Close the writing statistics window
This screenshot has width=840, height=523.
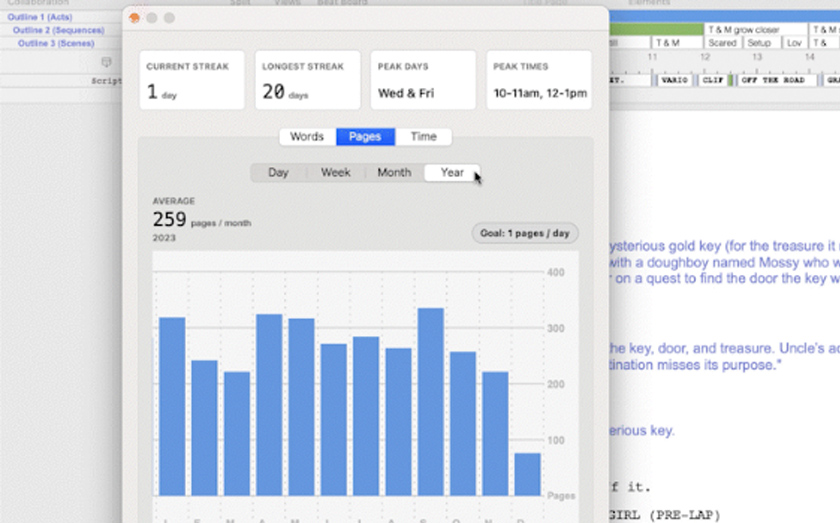pyautogui.click(x=135, y=18)
